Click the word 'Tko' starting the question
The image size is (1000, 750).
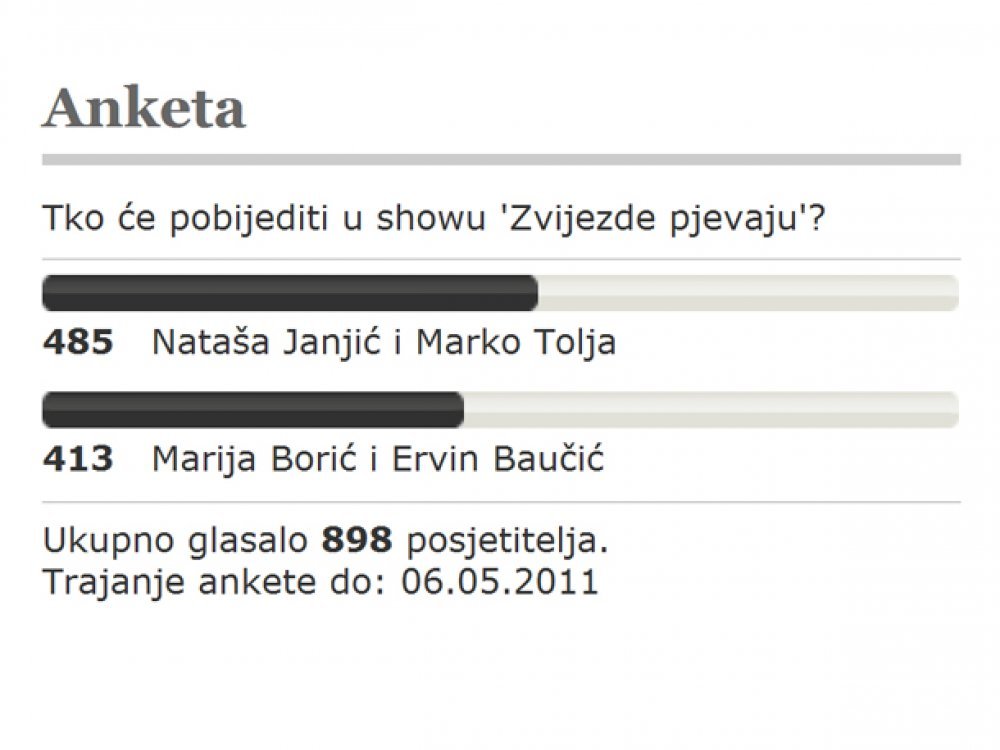pyautogui.click(x=73, y=218)
